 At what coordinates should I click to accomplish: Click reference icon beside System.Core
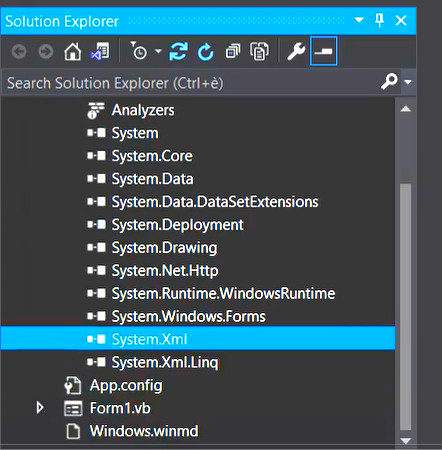(96, 156)
